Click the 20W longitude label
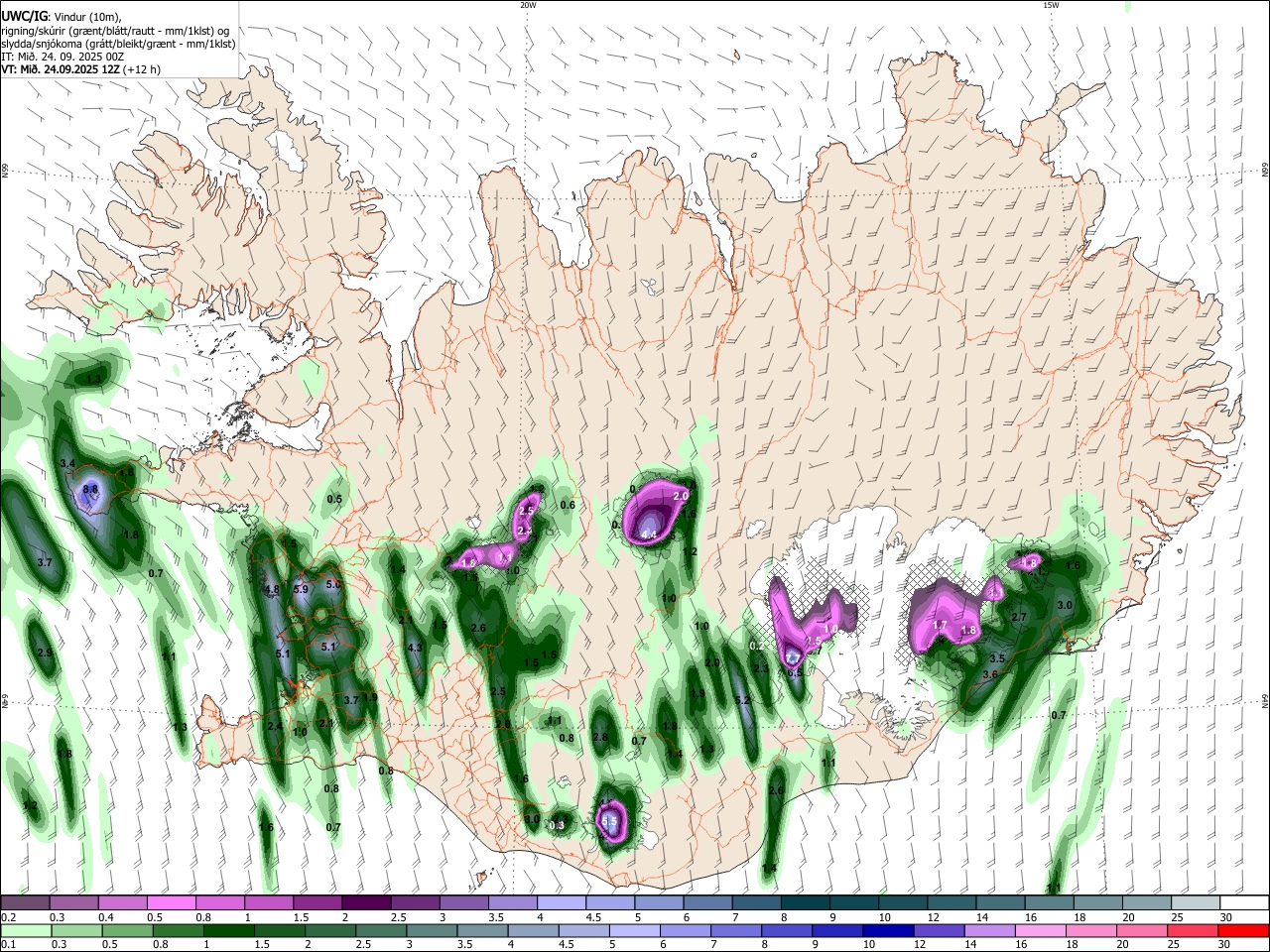 (528, 5)
